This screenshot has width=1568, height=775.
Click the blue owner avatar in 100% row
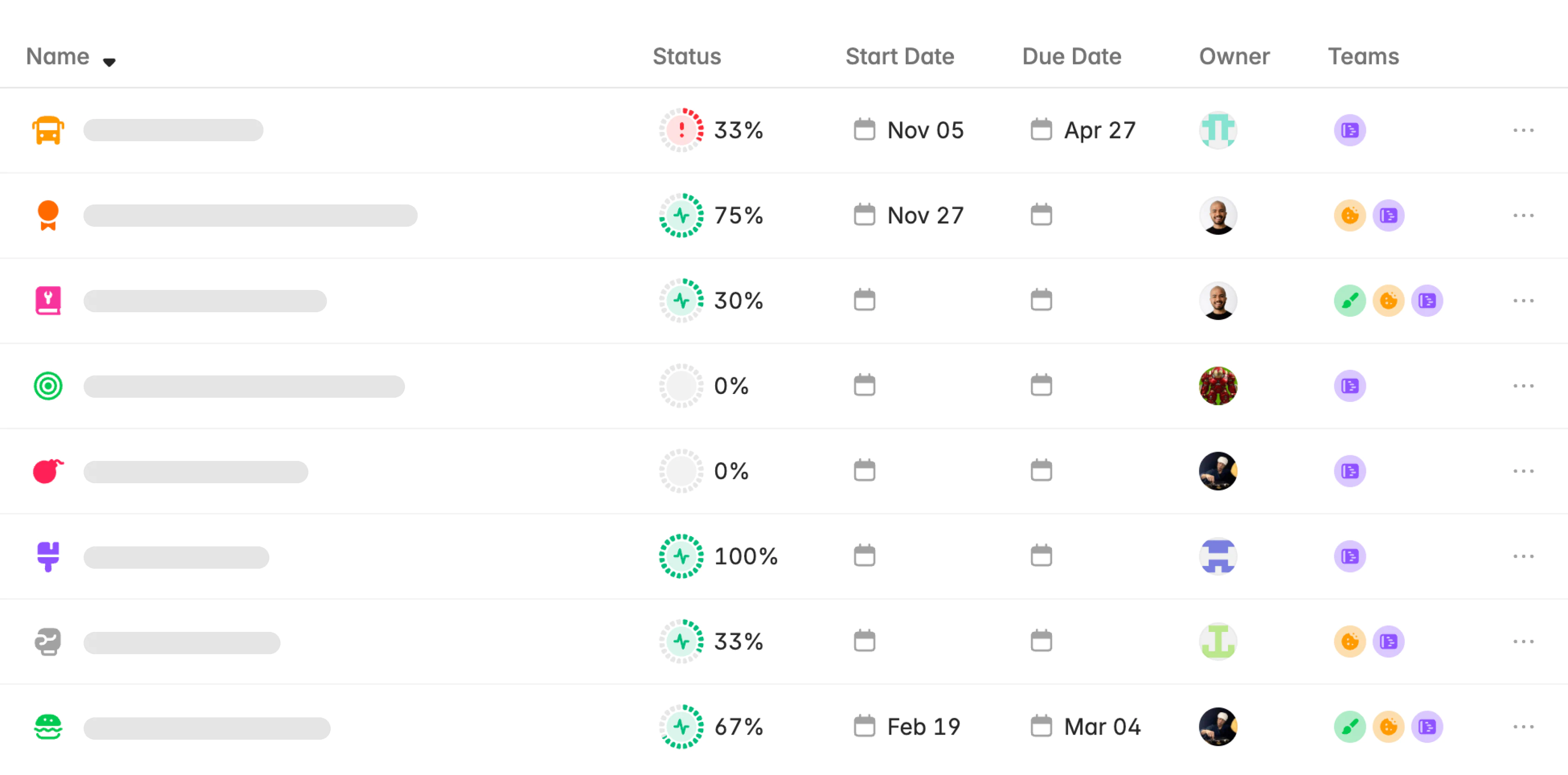[1218, 556]
